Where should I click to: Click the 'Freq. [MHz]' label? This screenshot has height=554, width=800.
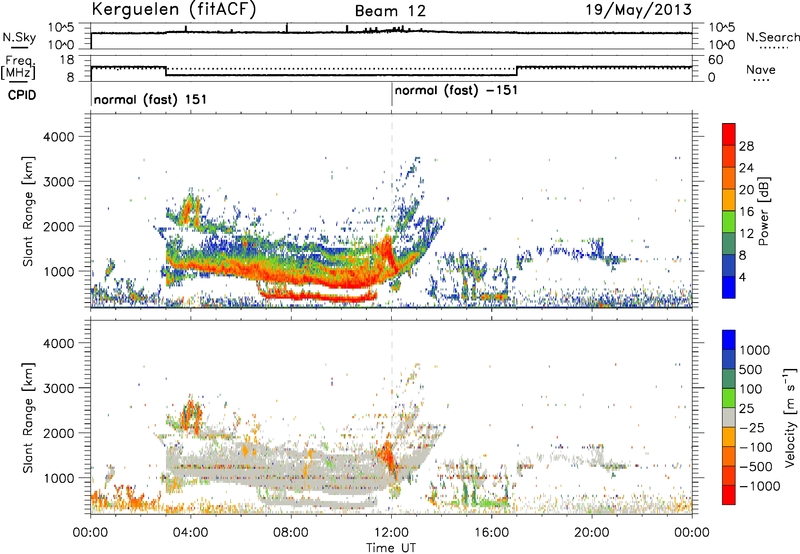pyautogui.click(x=19, y=68)
